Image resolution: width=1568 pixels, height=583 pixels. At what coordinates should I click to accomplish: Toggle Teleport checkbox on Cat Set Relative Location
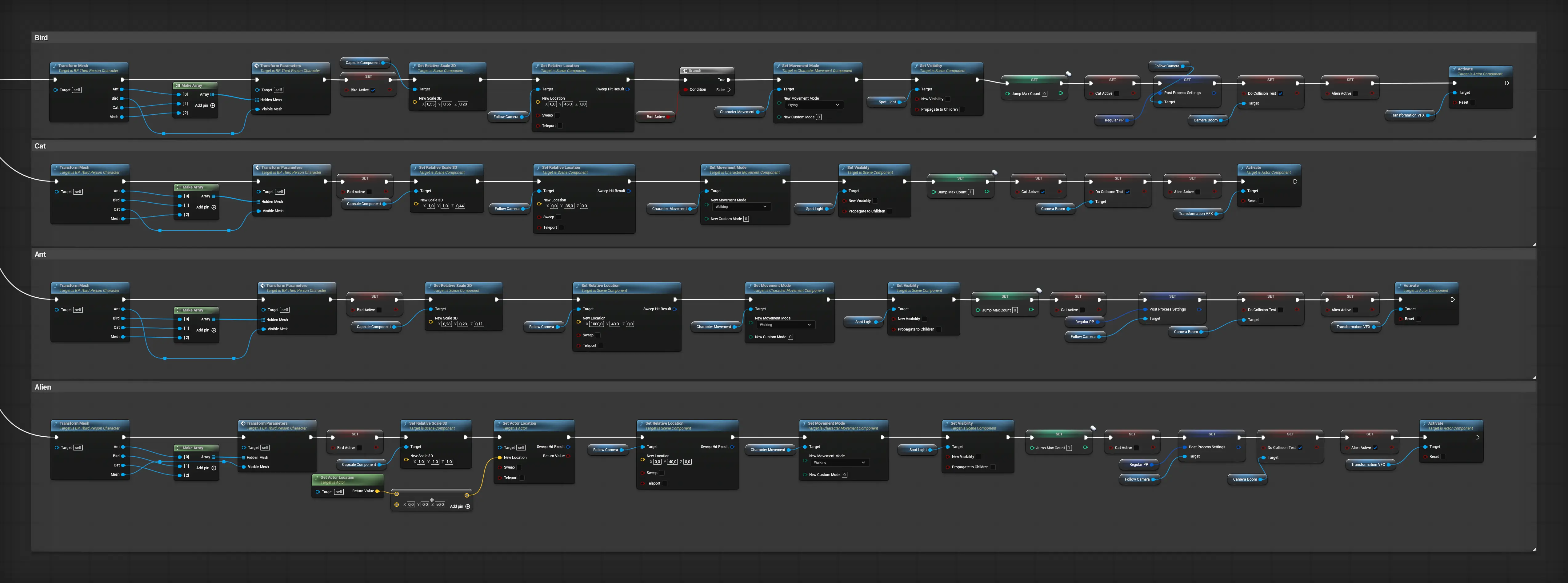[562, 228]
